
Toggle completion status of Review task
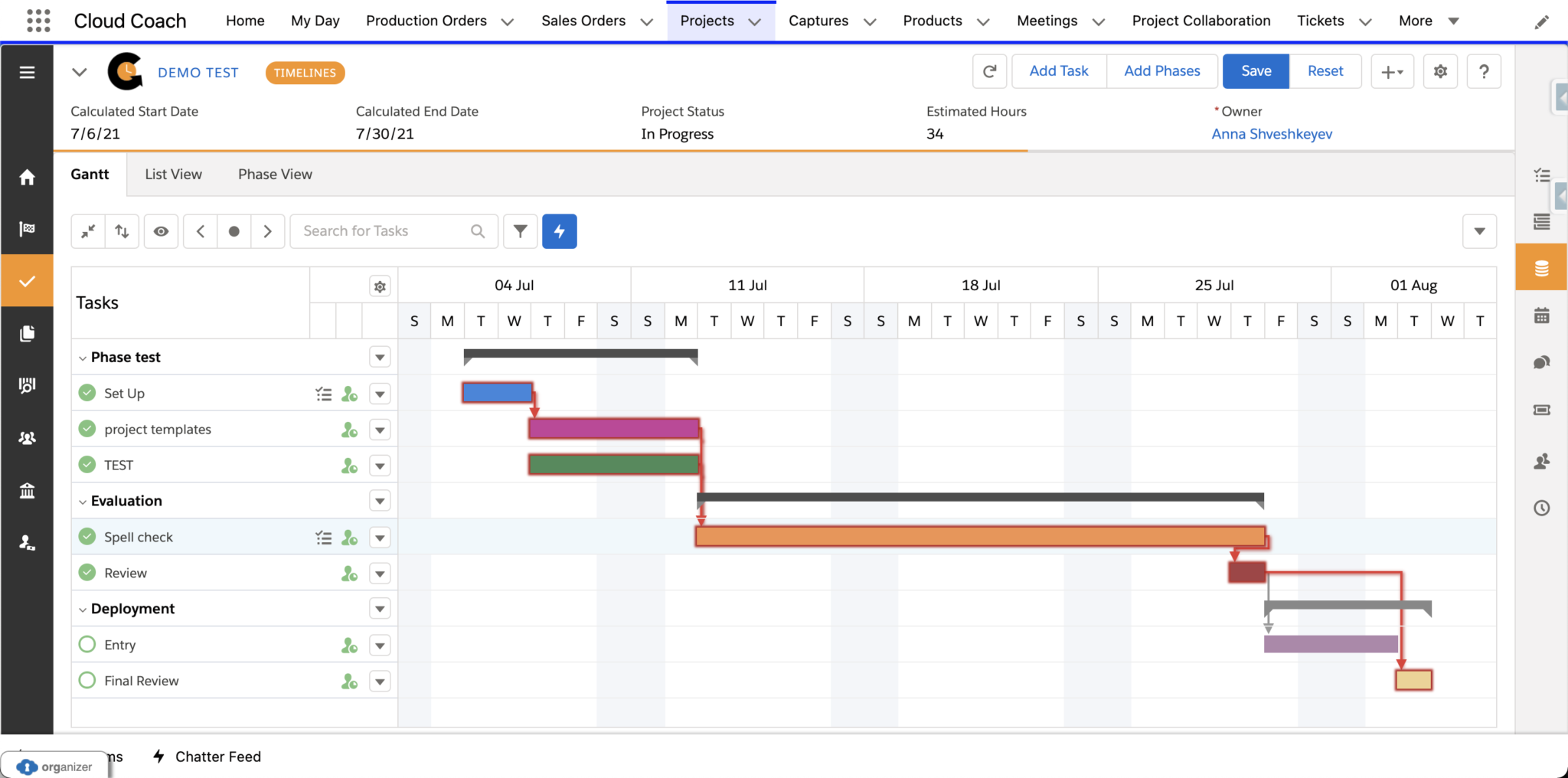[x=87, y=572]
